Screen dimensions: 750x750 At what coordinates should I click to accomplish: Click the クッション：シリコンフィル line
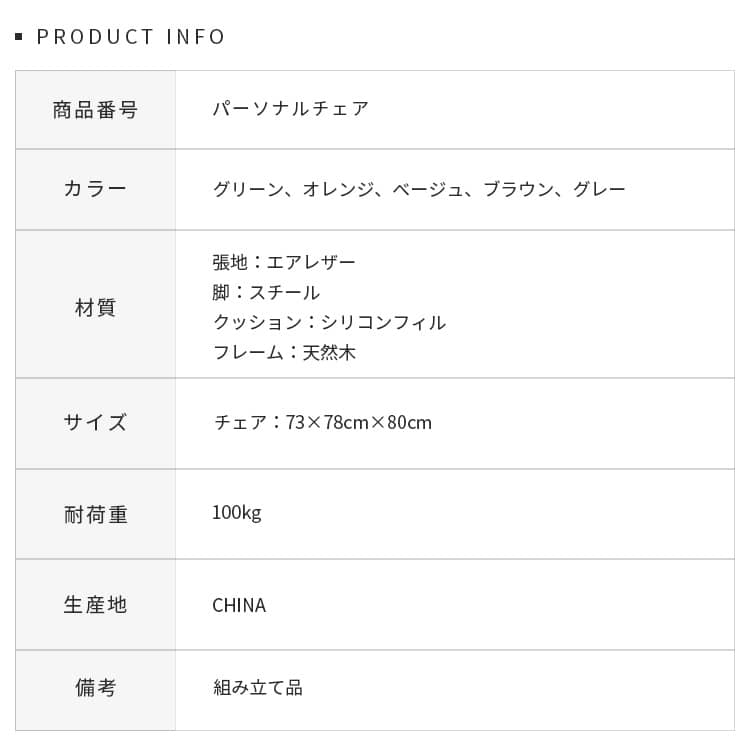(x=329, y=322)
